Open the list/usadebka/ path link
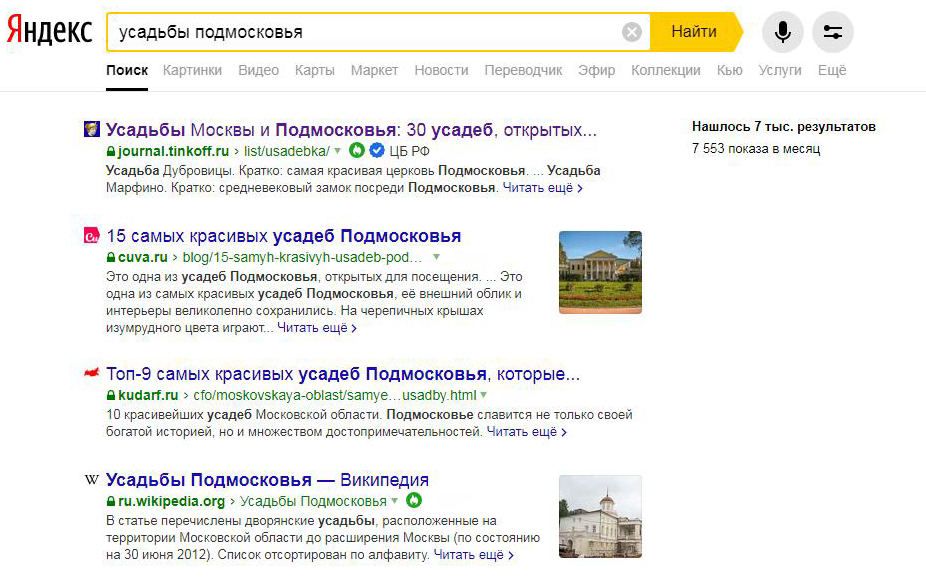 [x=286, y=151]
